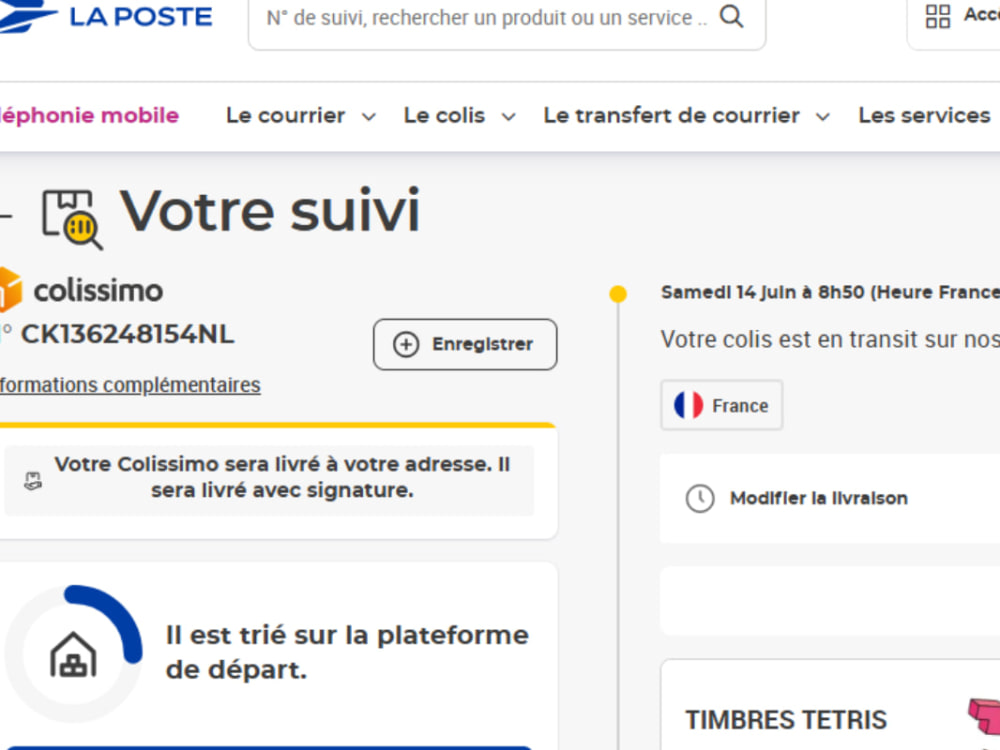Expand Le courrier chevron

369,117
